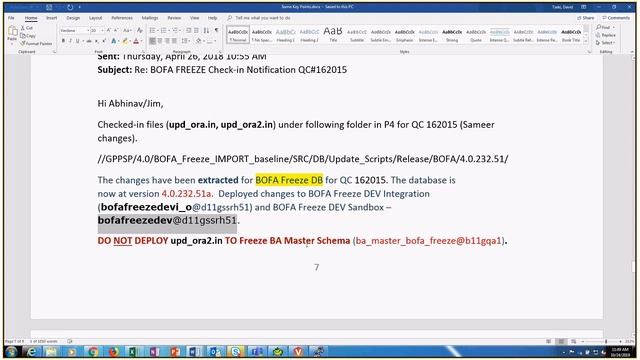Screen dimensions: 640x360
Task: Click the Replace button
Action: [x=605, y=35]
